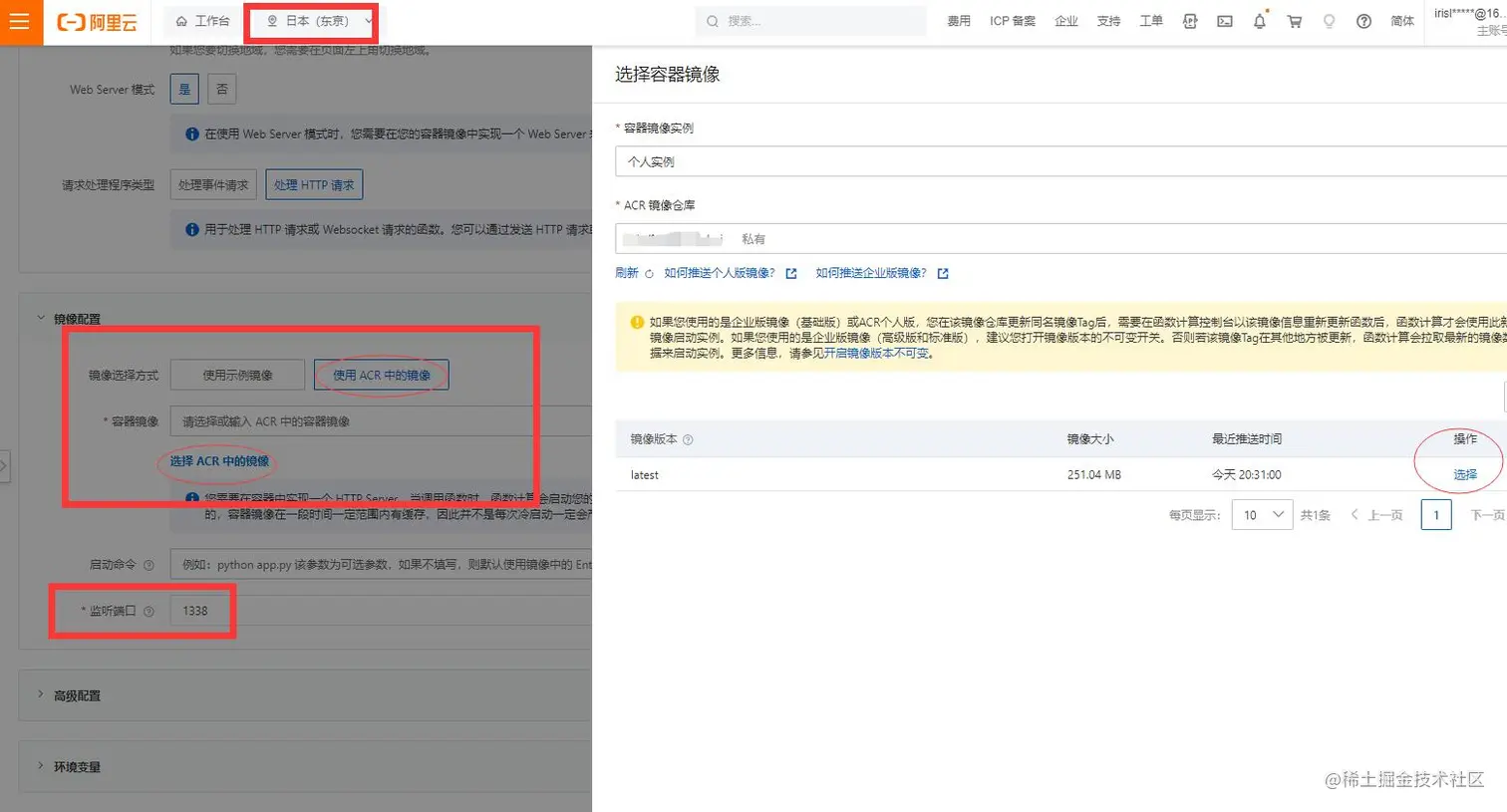Image resolution: width=1507 pixels, height=812 pixels.
Task: Open the hamburger menu in the orange corner
Action: point(21,22)
